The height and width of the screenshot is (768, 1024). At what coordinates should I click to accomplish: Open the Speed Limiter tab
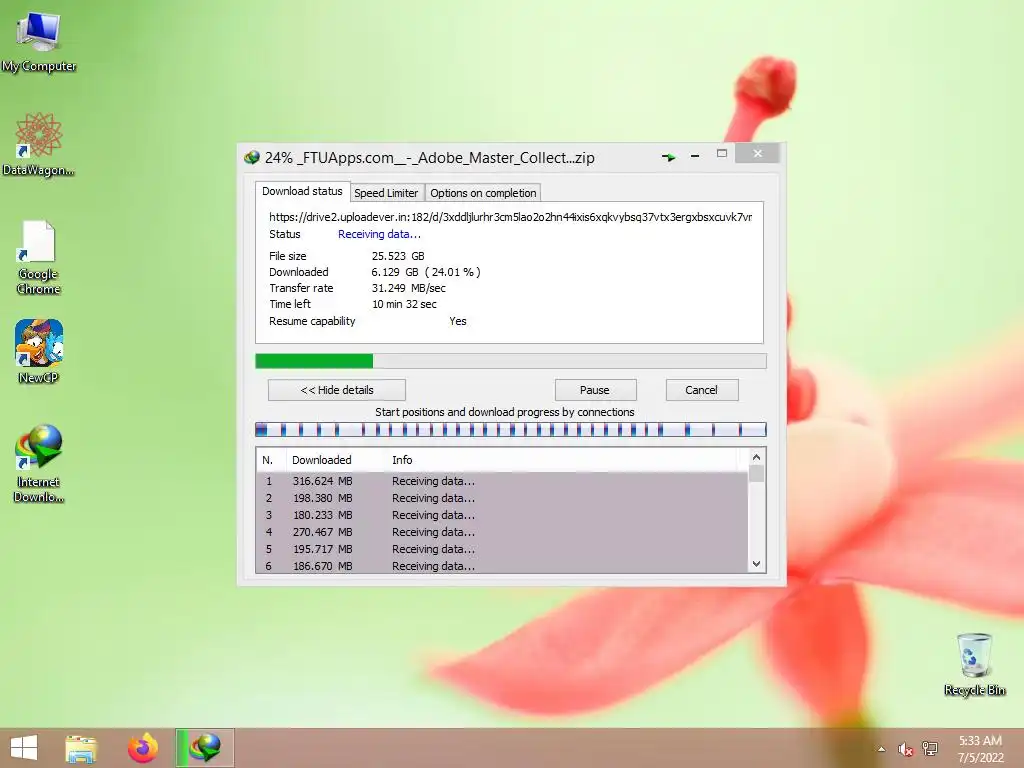pos(386,193)
